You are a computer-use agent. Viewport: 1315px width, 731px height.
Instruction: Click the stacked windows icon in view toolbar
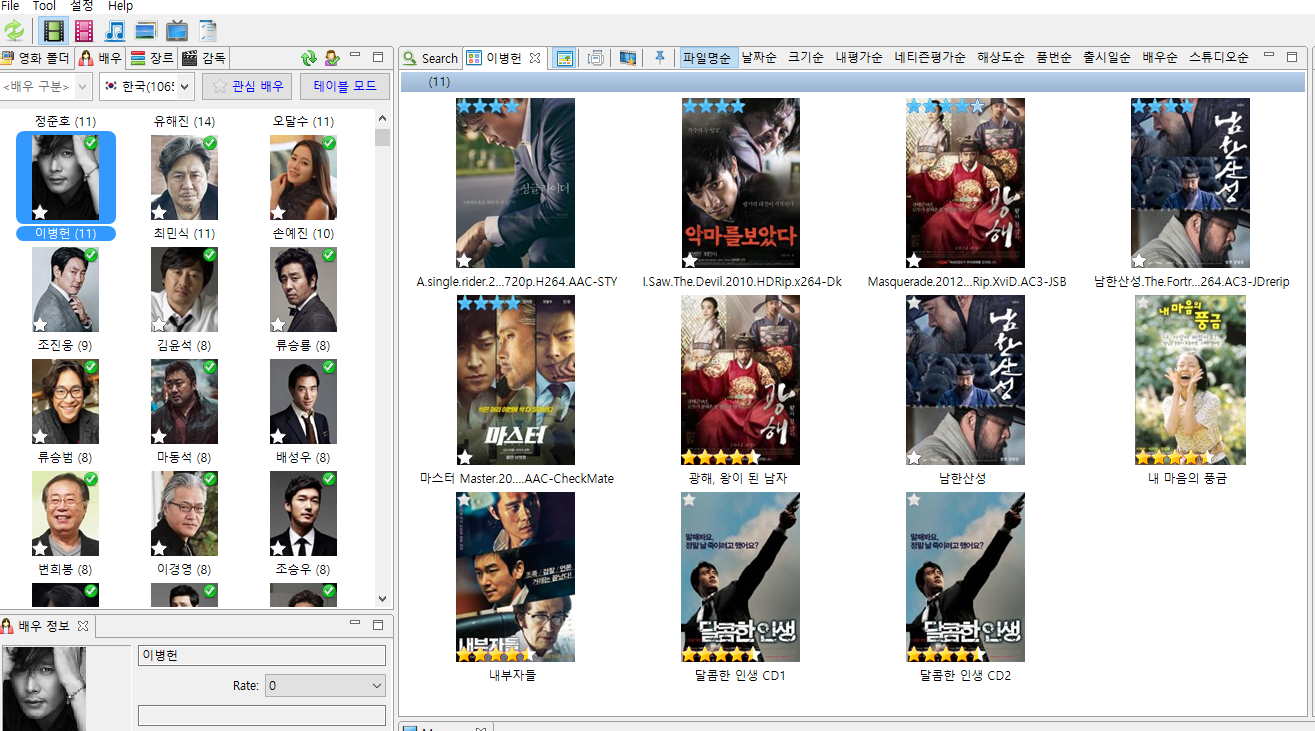coord(596,58)
